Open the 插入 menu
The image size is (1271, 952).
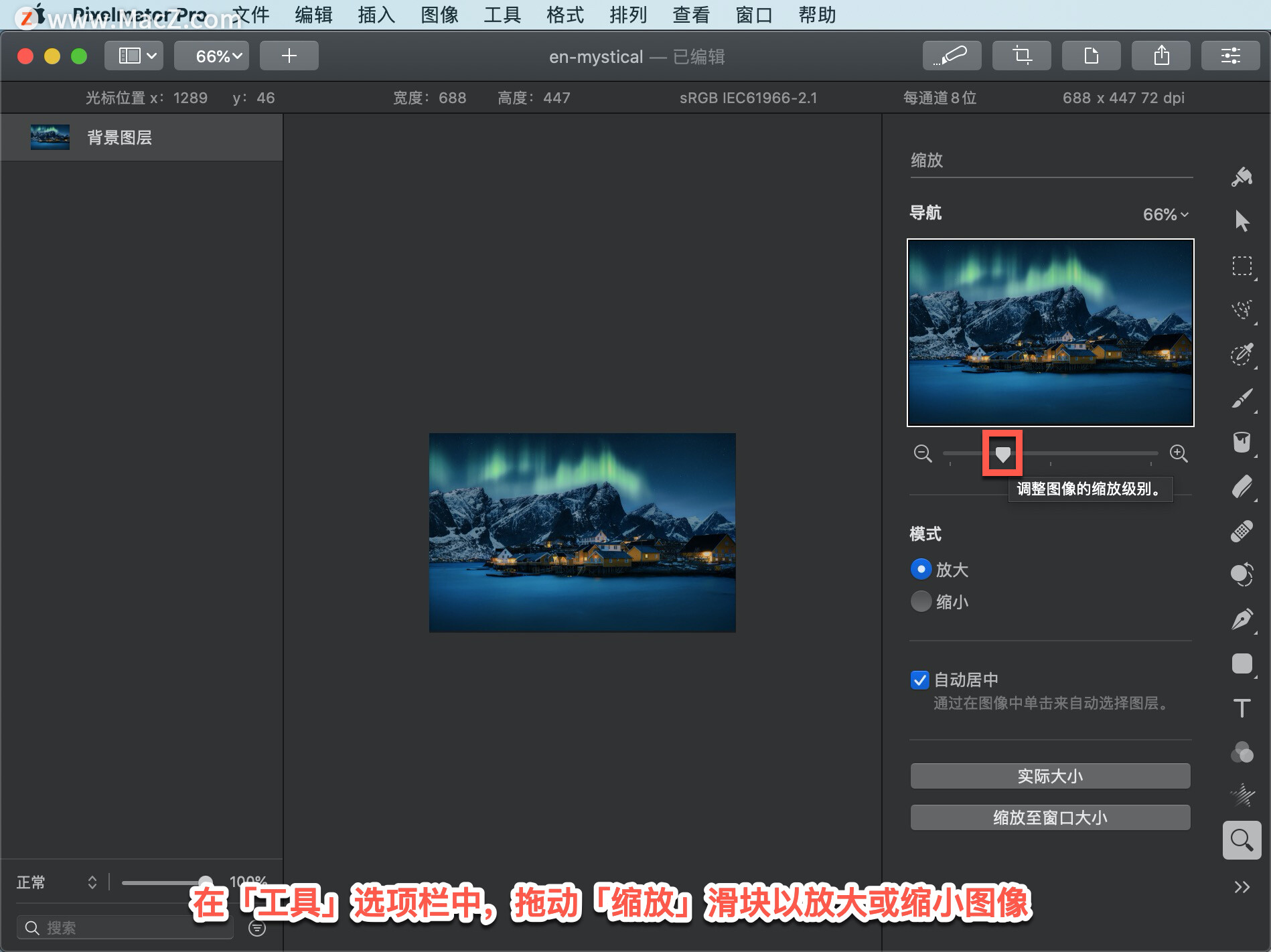click(x=376, y=15)
